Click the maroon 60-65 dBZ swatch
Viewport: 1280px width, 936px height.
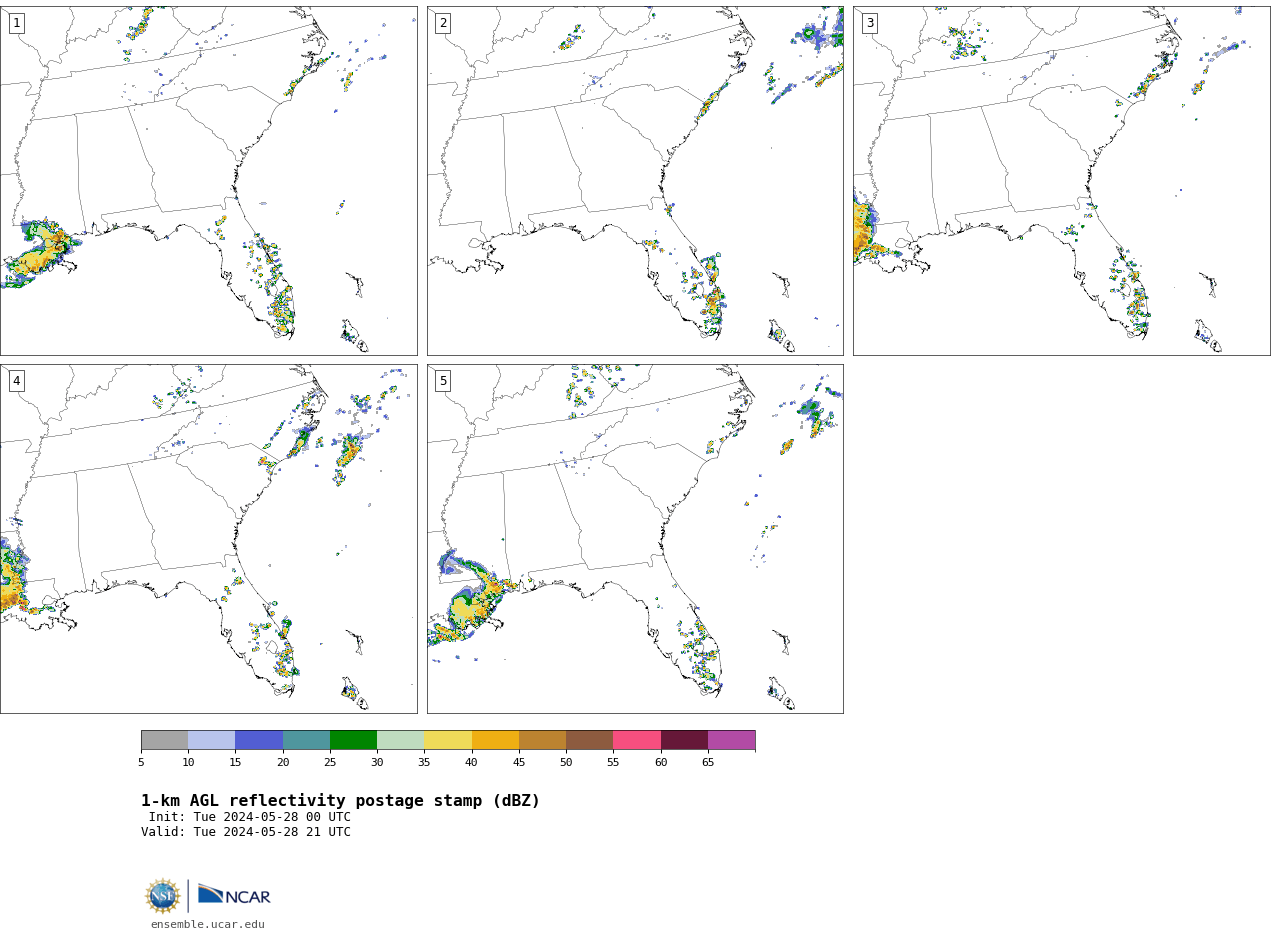point(684,740)
